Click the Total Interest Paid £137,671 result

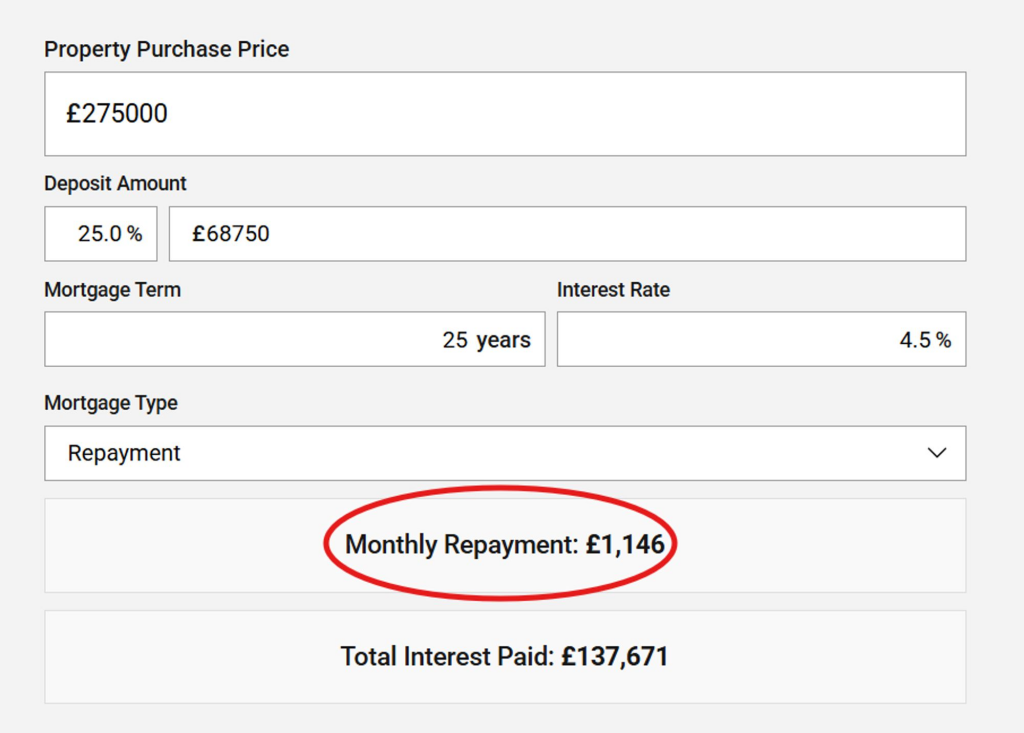(504, 657)
